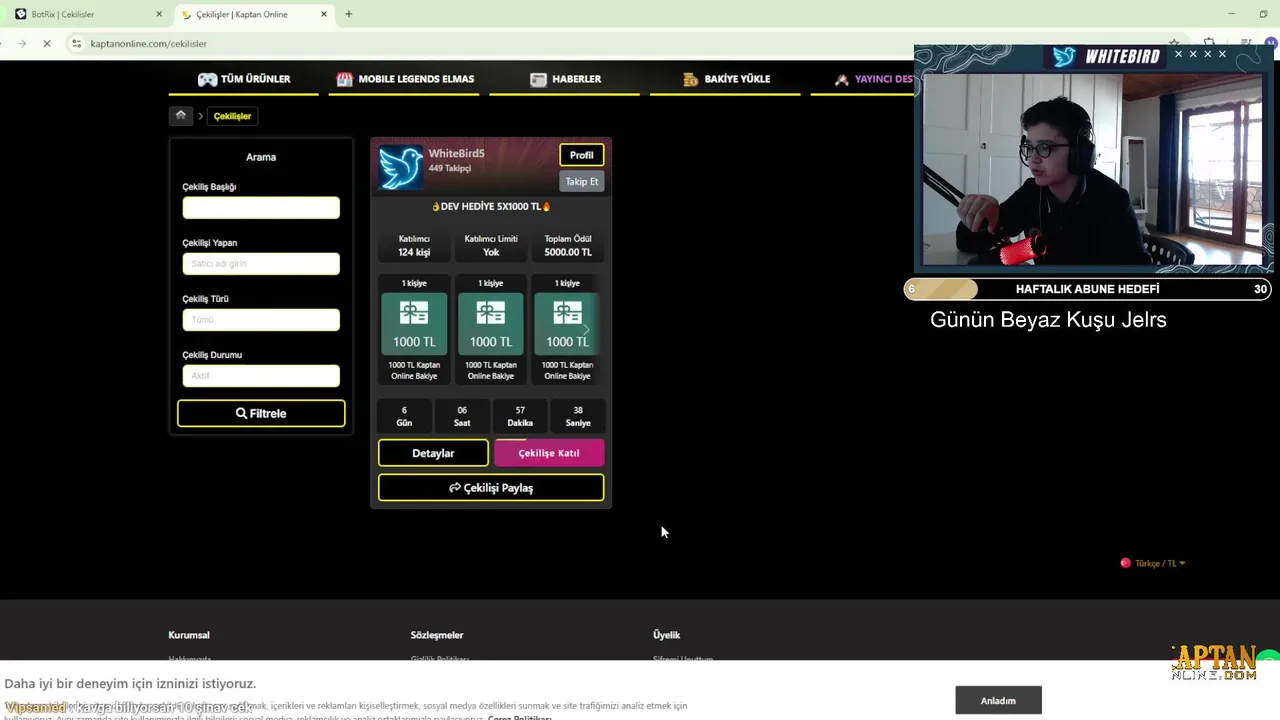Click Çekilişe Katıl button
This screenshot has height=720, width=1280.
pos(549,453)
